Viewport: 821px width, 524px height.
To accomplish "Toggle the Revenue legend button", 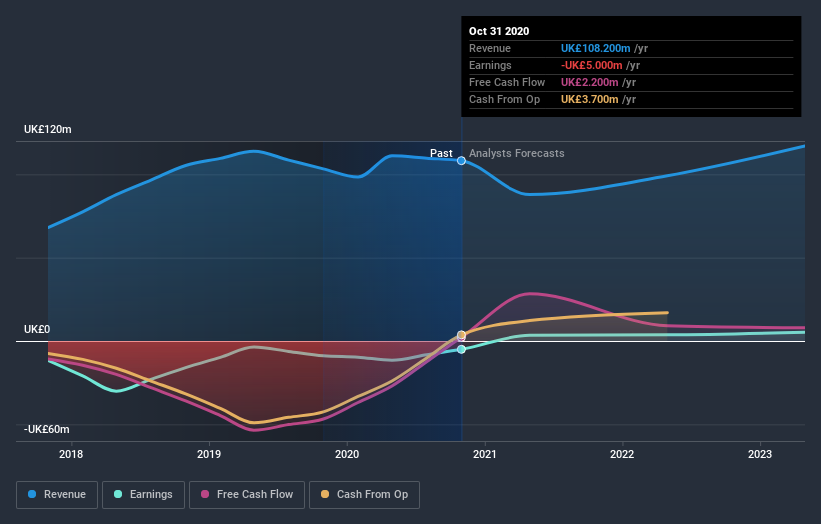I will tap(57, 494).
